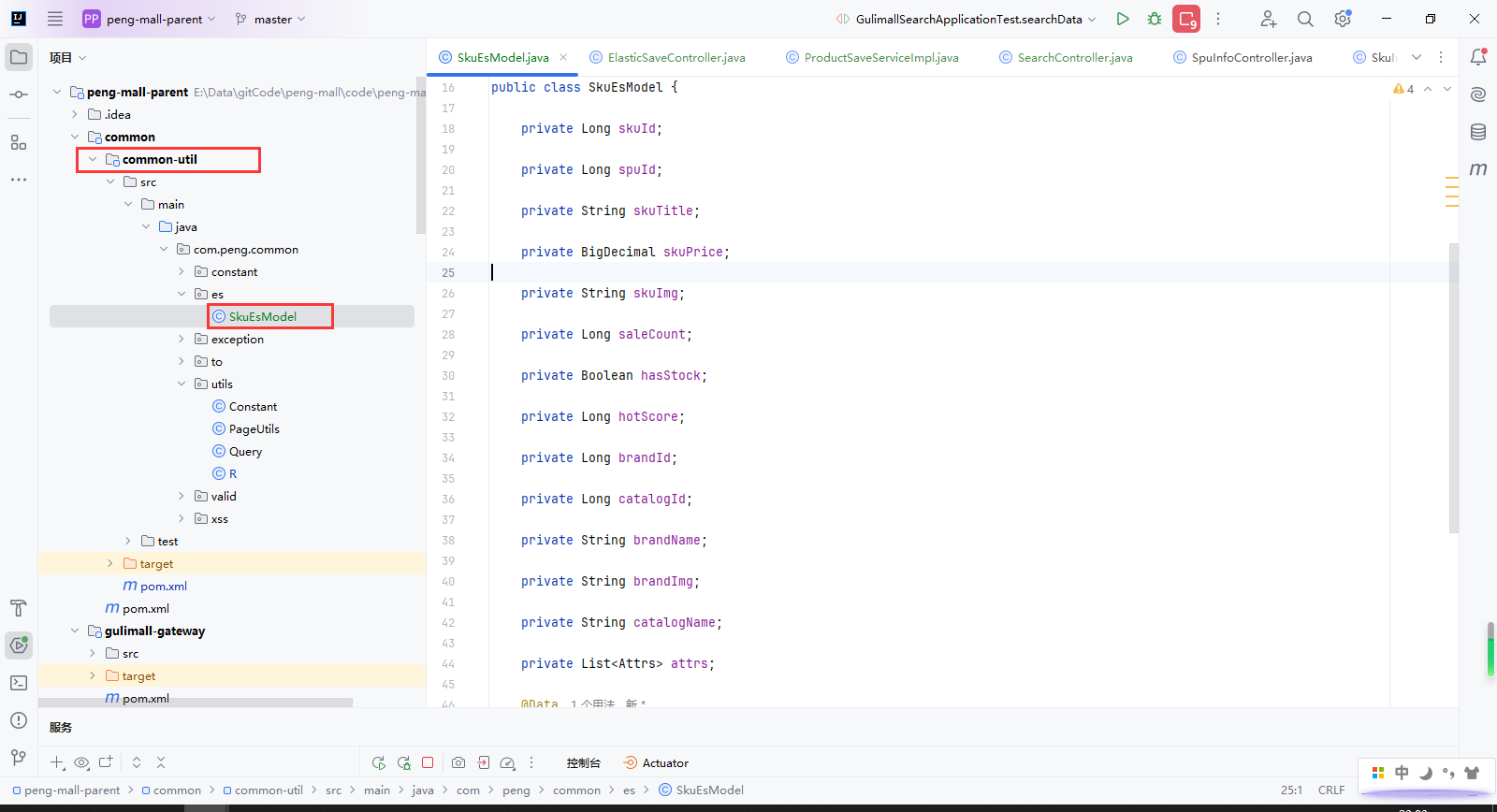1497x812 pixels.
Task: Open the Services tool window icon
Action: pyautogui.click(x=19, y=645)
